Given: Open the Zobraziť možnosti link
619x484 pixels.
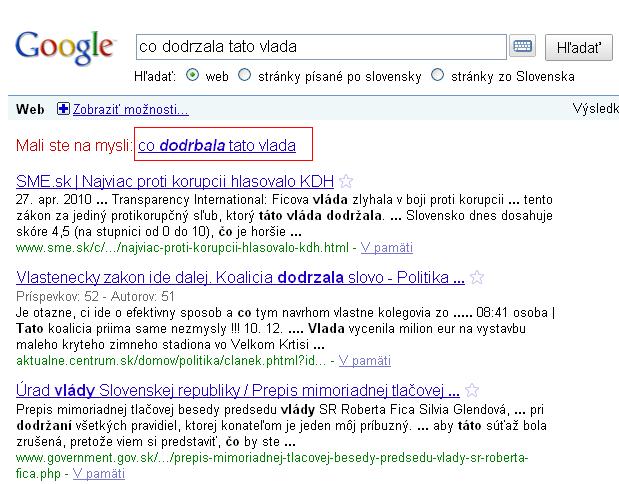Looking at the screenshot, I should [x=131, y=109].
